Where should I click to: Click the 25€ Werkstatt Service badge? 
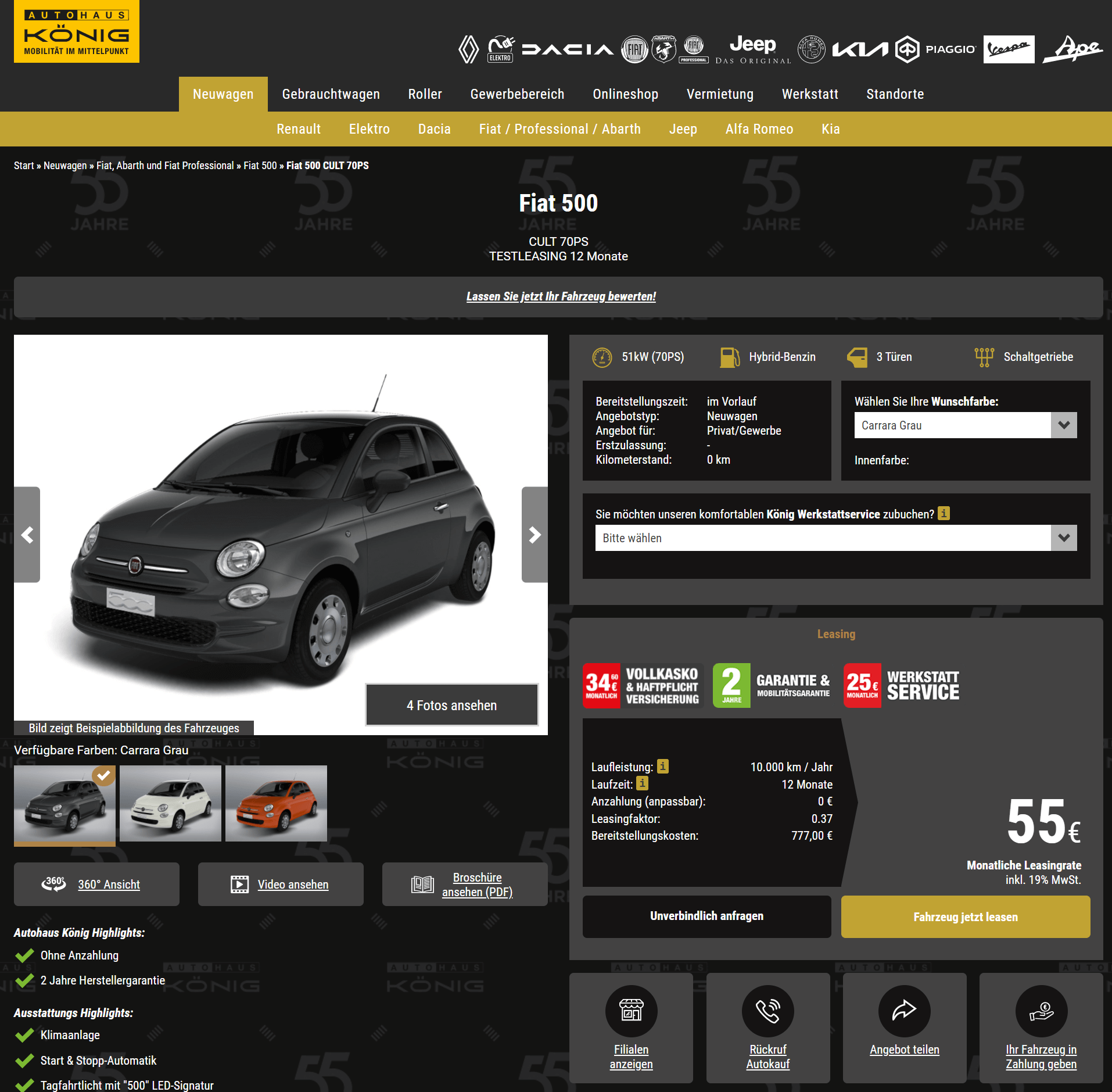(902, 686)
